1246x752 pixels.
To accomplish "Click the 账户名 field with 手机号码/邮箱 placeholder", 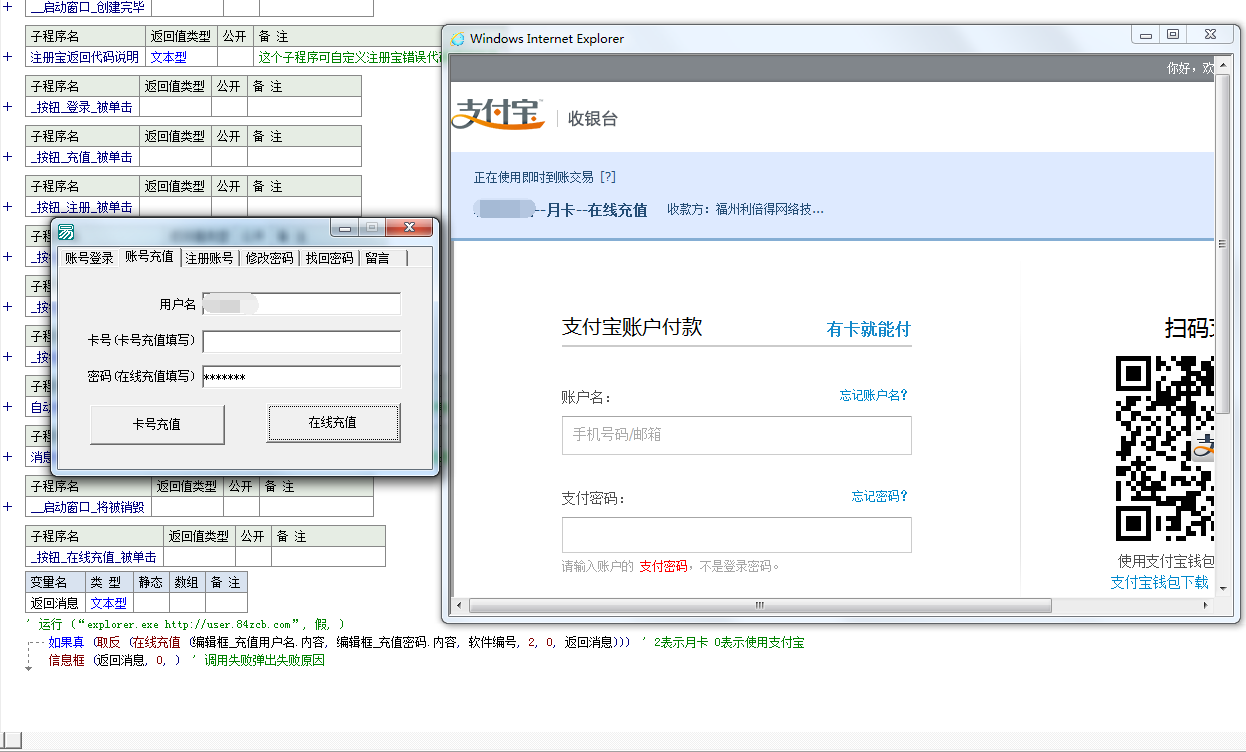I will (737, 435).
